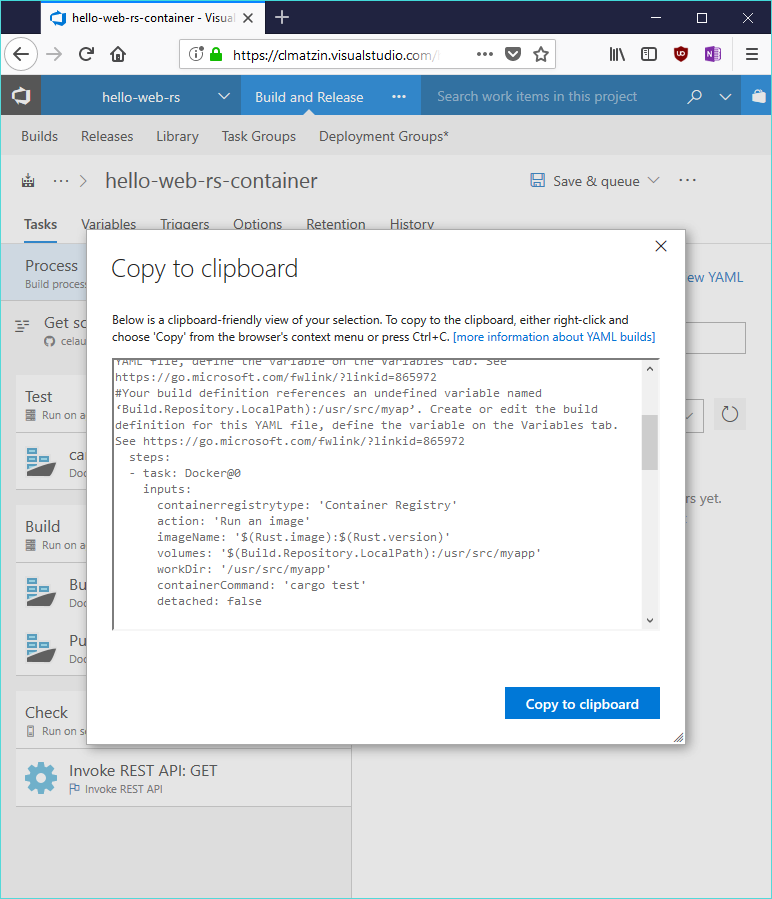
Task: Select the Check phase
Action: click(52, 720)
